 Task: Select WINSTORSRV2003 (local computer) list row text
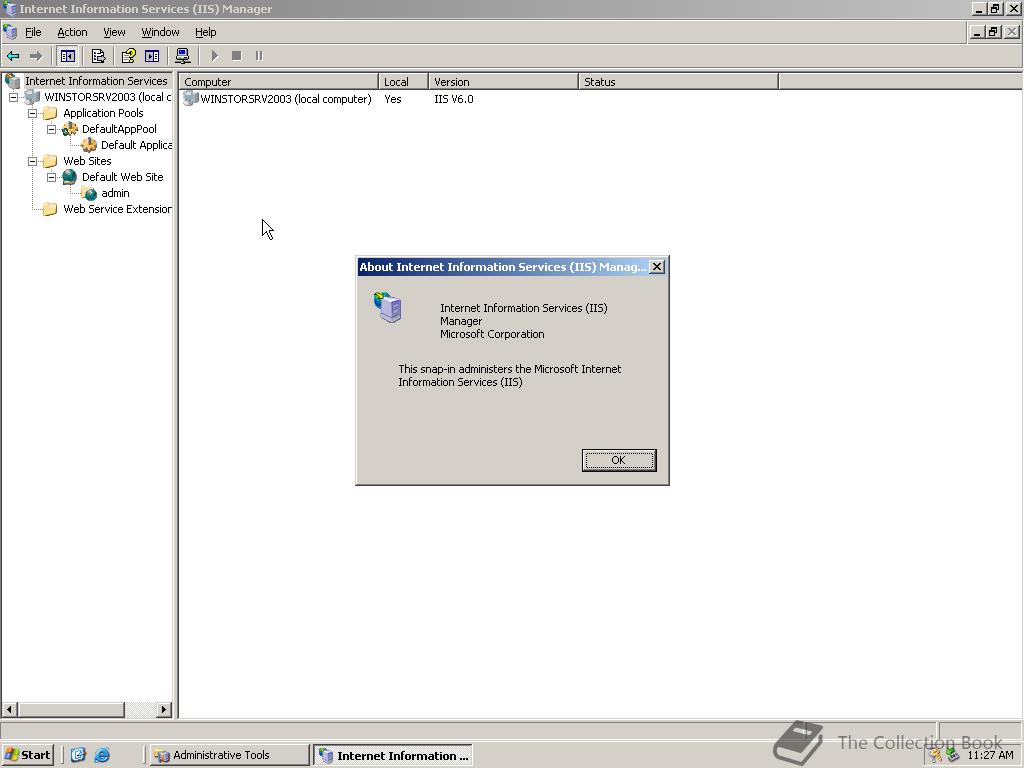click(x=285, y=99)
